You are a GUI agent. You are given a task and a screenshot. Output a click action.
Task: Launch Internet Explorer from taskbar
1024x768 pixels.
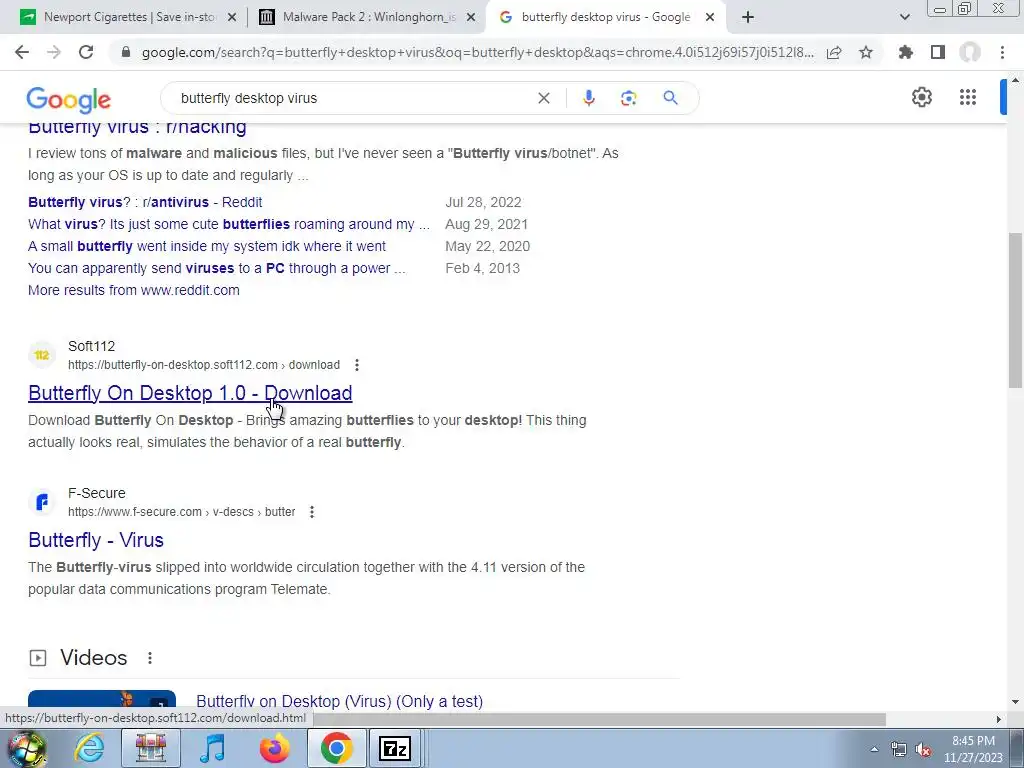coord(89,748)
